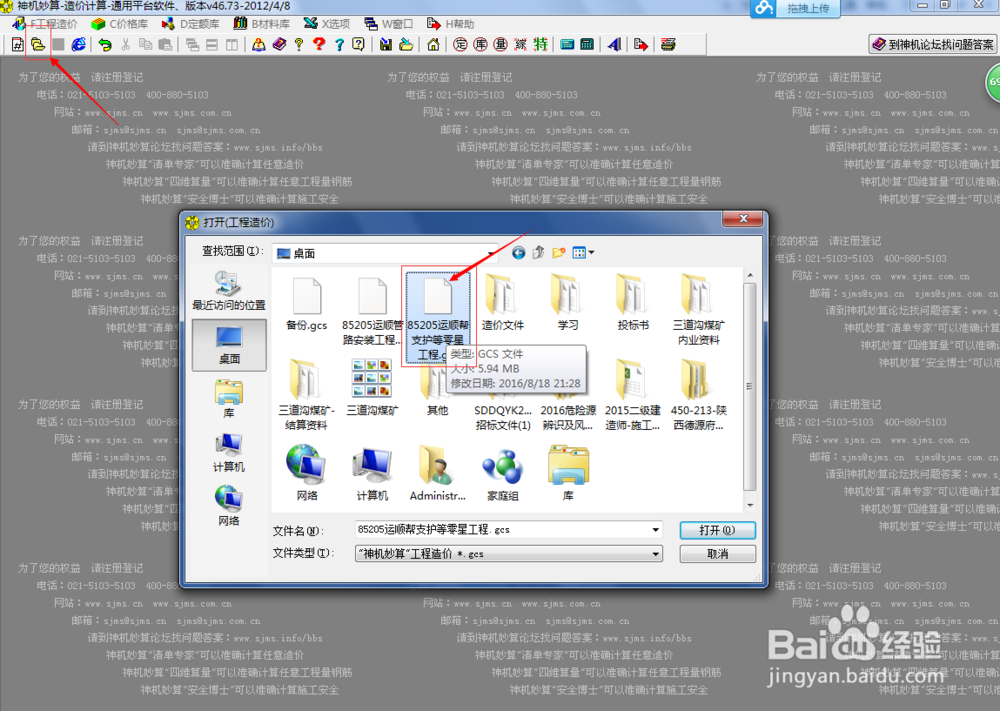The image size is (1000, 711).
Task: Click the save floppy disk icon
Action: tap(386, 44)
